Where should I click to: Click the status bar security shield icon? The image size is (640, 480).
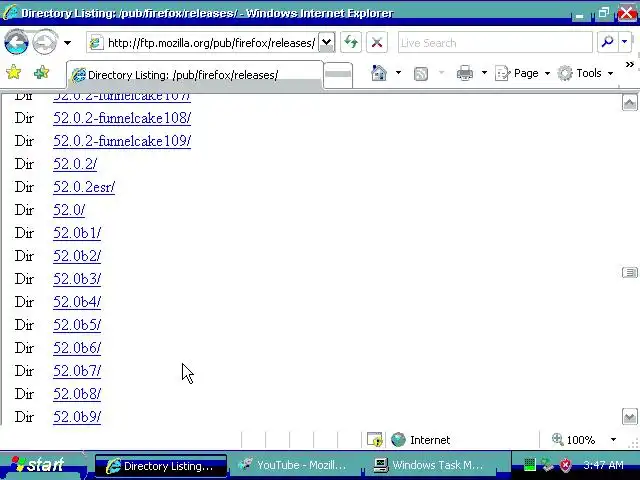coord(375,440)
